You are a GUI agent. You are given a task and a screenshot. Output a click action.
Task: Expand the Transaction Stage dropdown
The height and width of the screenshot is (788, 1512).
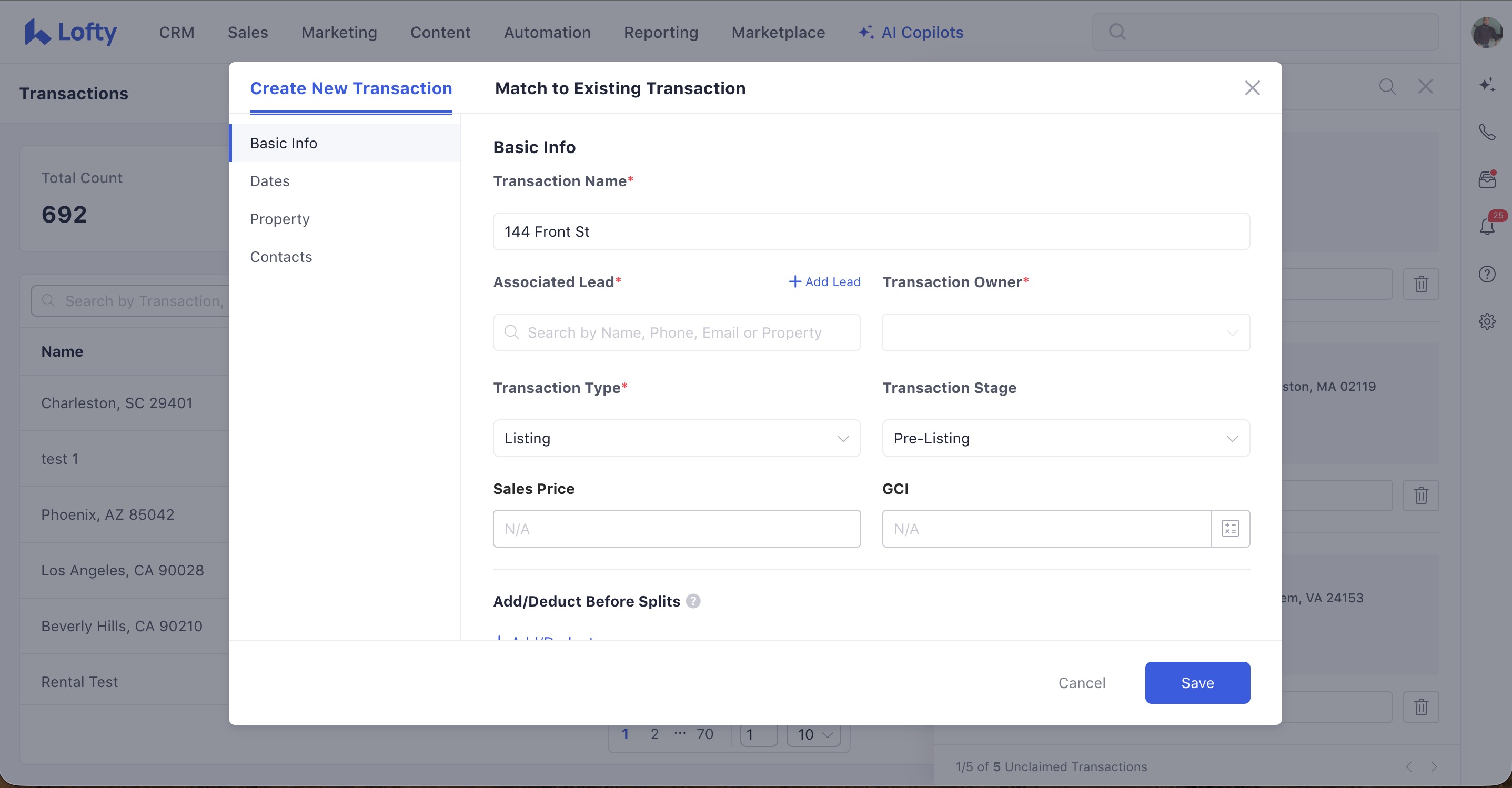coord(1065,438)
